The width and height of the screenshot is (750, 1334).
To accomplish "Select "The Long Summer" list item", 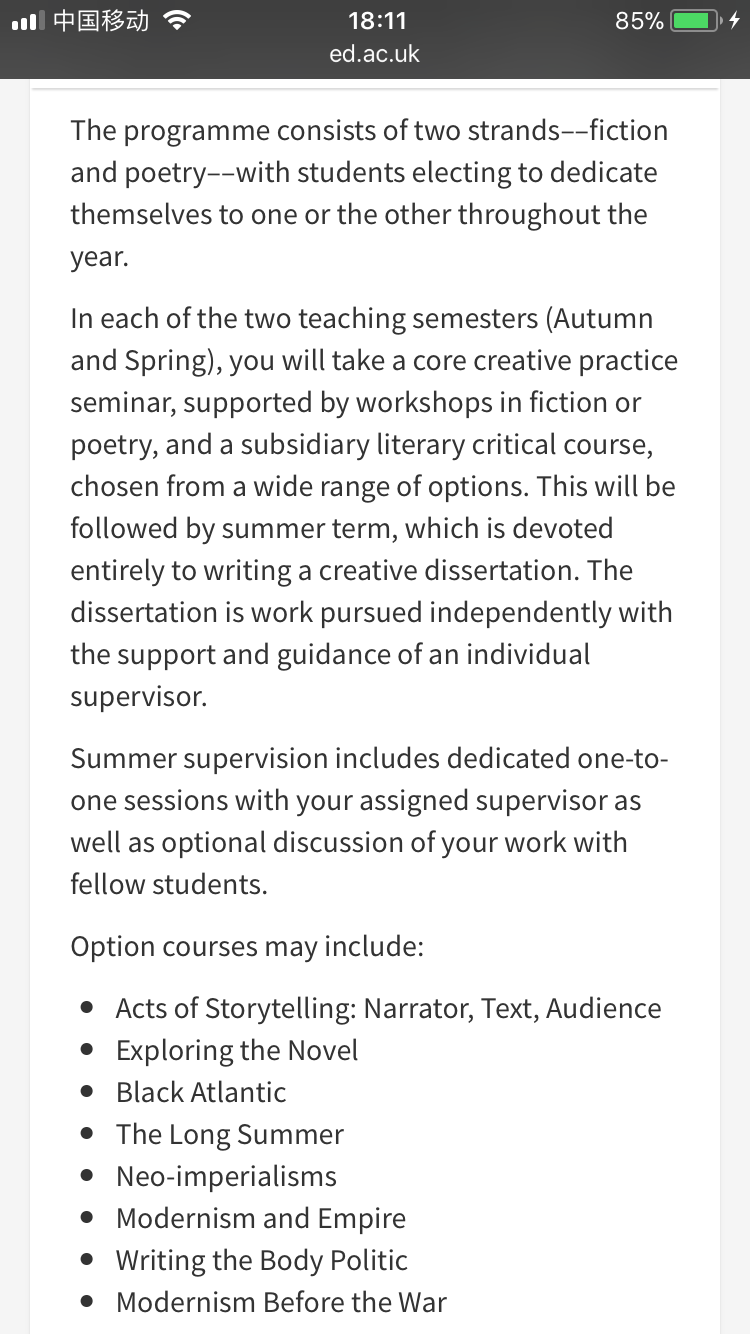I will pyautogui.click(x=230, y=1134).
